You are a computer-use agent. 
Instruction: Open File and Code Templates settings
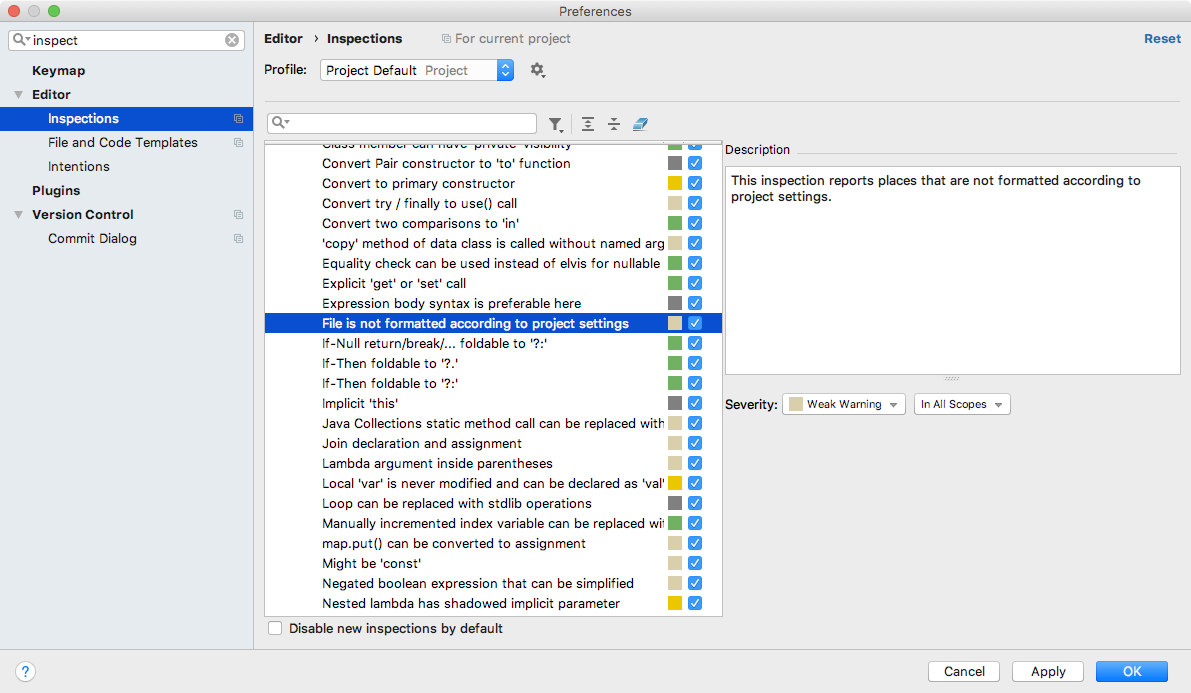tap(123, 143)
